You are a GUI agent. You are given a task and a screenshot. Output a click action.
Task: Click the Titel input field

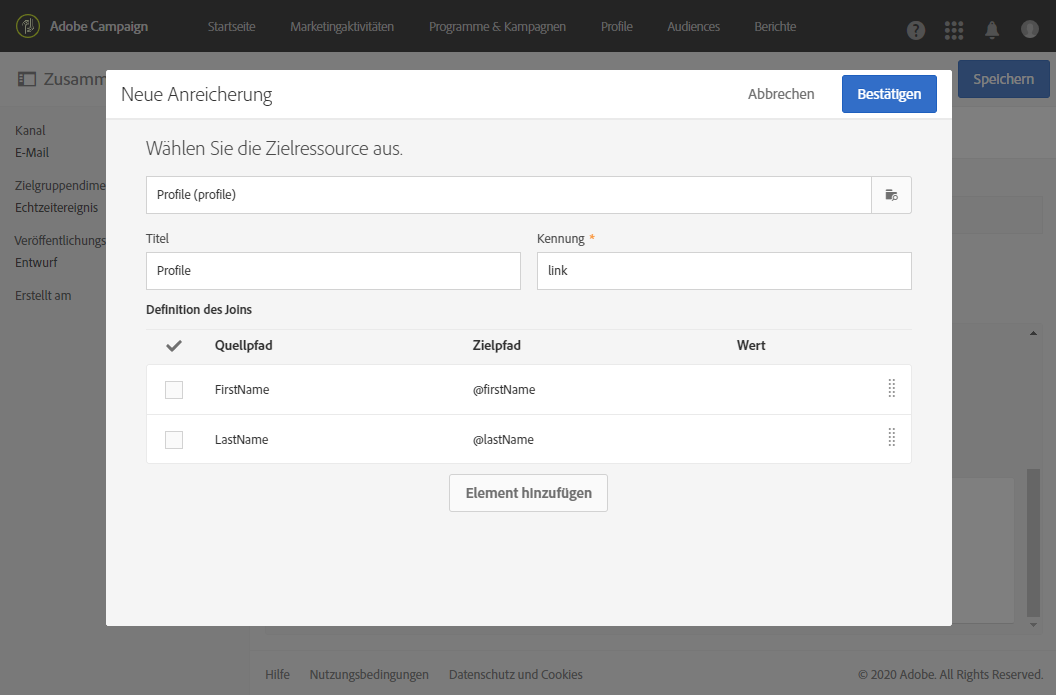[x=333, y=271]
